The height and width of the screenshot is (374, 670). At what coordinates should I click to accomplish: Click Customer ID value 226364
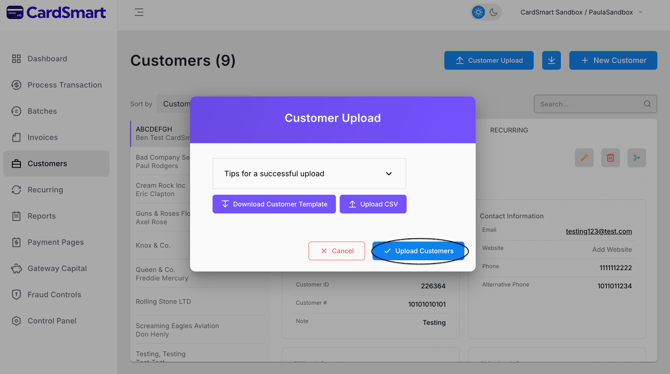(433, 286)
